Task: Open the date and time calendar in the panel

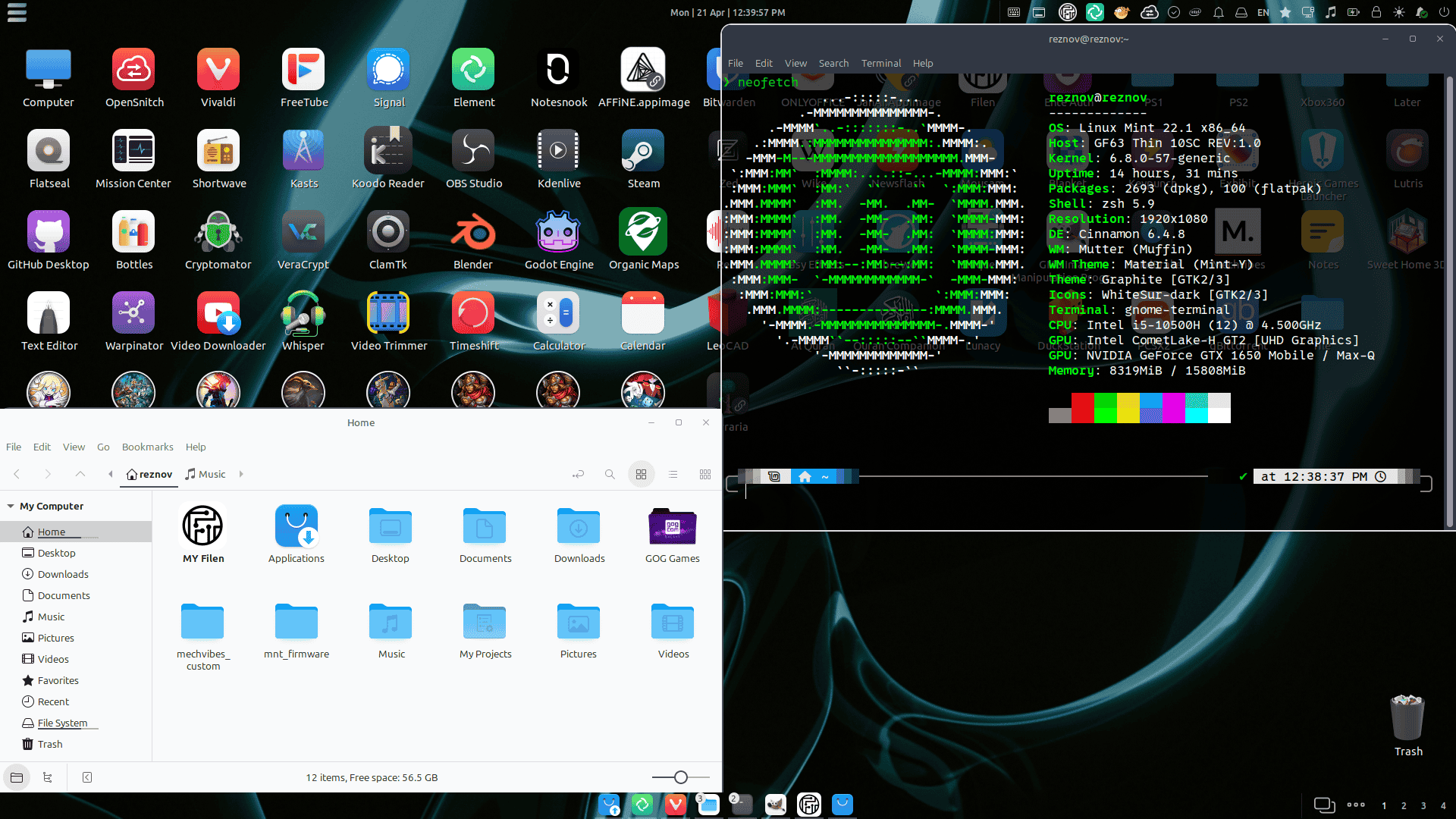Action: (x=727, y=12)
